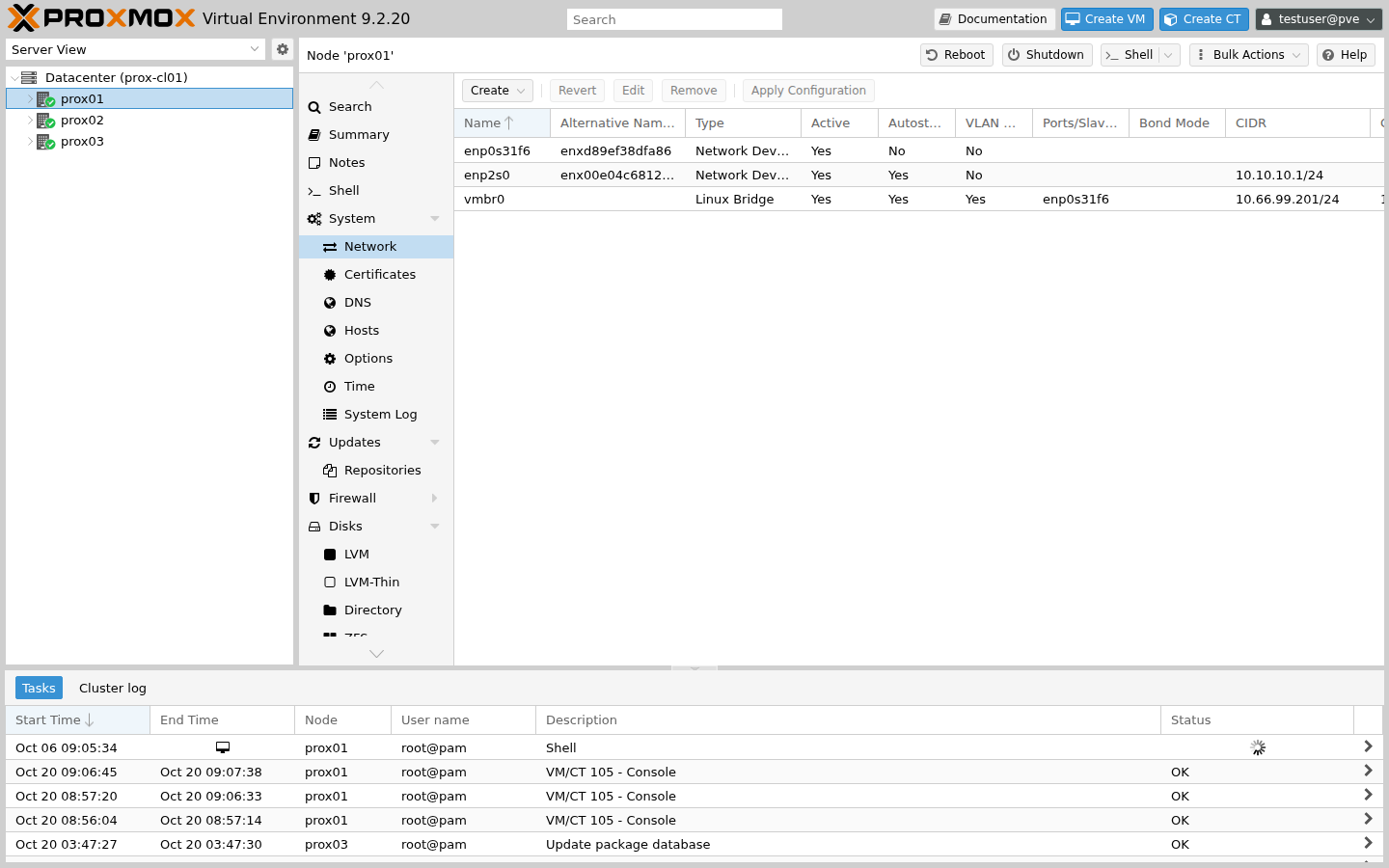Expand the prox02 tree node
The height and width of the screenshot is (868, 1389).
[x=30, y=121]
